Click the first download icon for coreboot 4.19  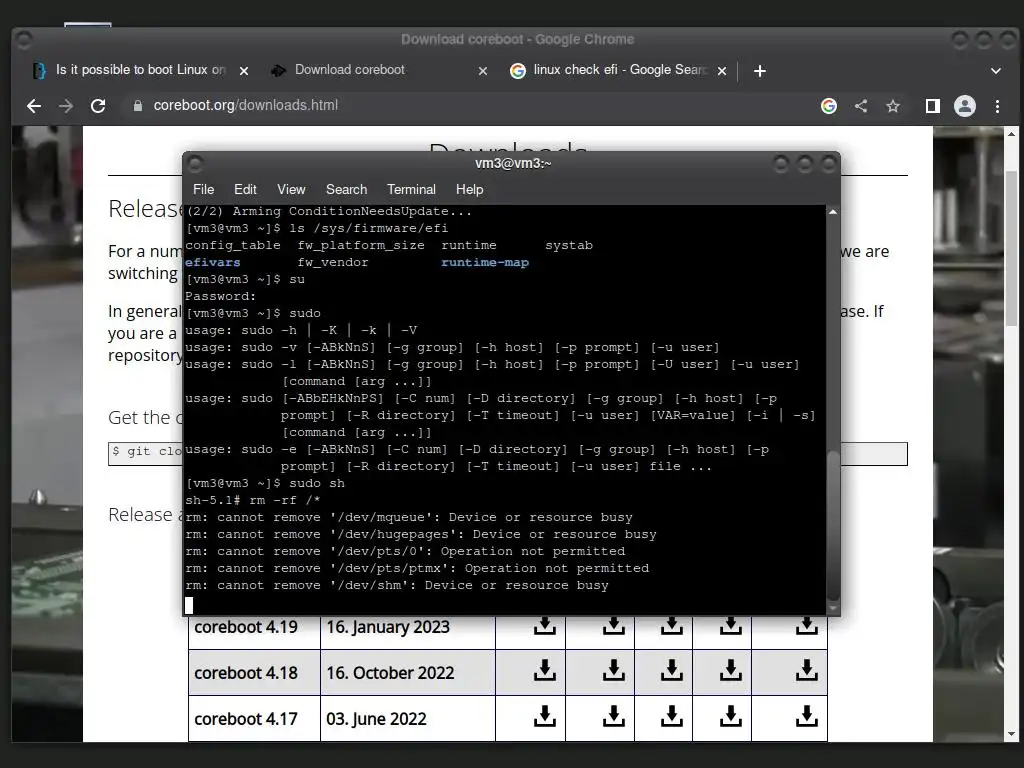pos(545,626)
